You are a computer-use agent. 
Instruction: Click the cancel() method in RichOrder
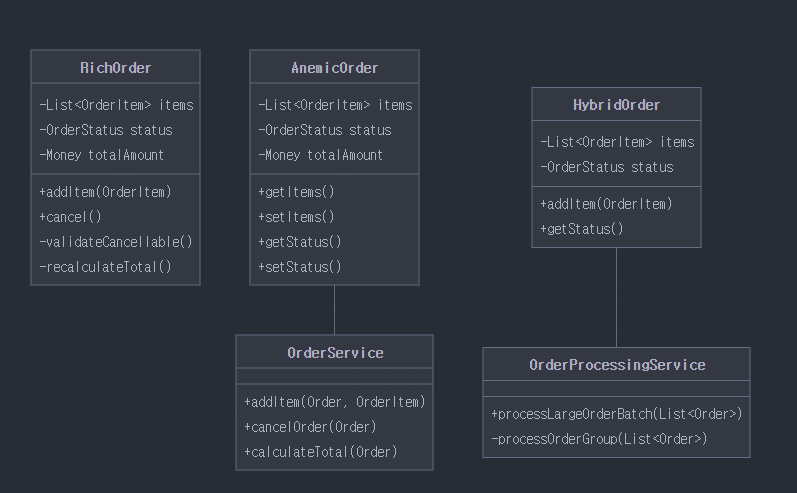tap(71, 217)
